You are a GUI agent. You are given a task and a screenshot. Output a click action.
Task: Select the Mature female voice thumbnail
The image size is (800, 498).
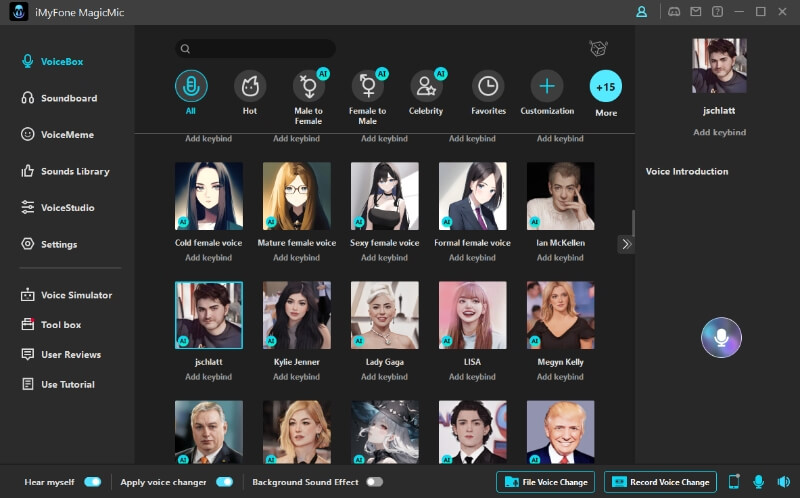pyautogui.click(x=296, y=196)
